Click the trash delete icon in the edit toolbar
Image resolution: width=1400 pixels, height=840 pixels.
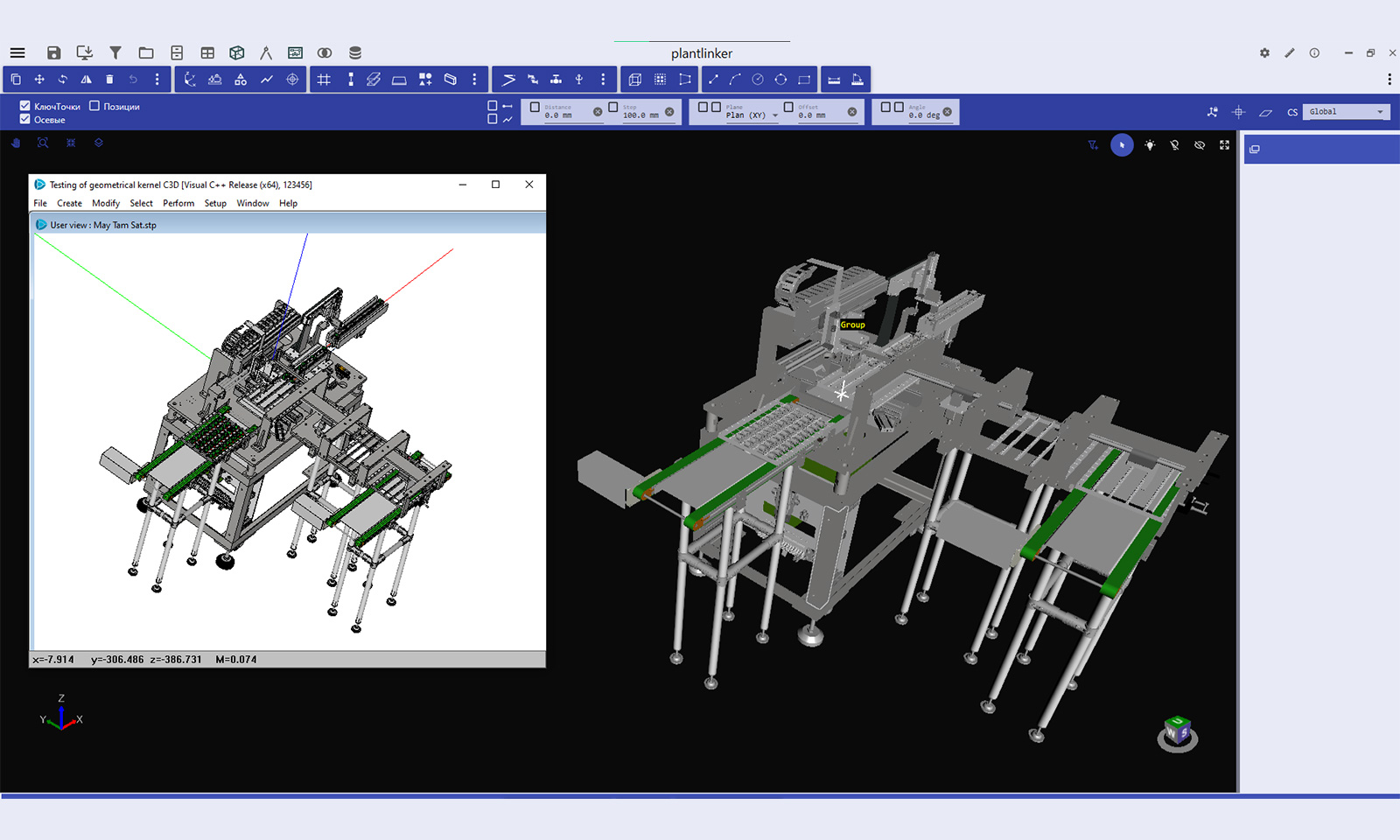(x=108, y=79)
